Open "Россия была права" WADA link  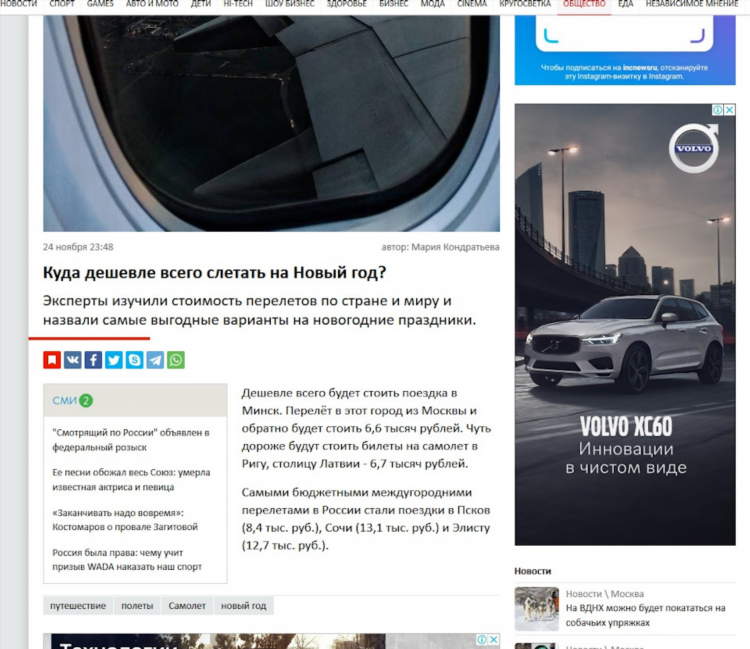pyautogui.click(x=127, y=560)
